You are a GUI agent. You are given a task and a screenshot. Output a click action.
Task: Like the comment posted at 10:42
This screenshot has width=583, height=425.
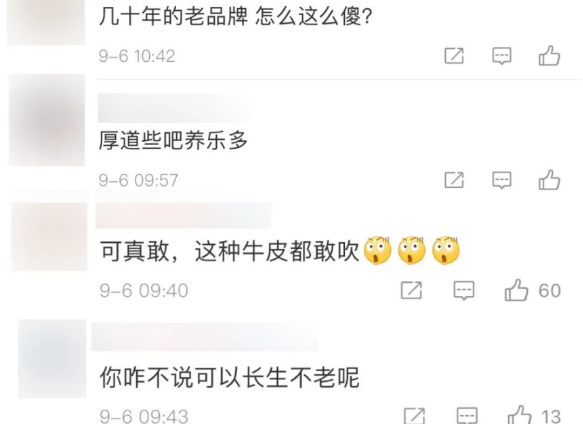pos(549,56)
